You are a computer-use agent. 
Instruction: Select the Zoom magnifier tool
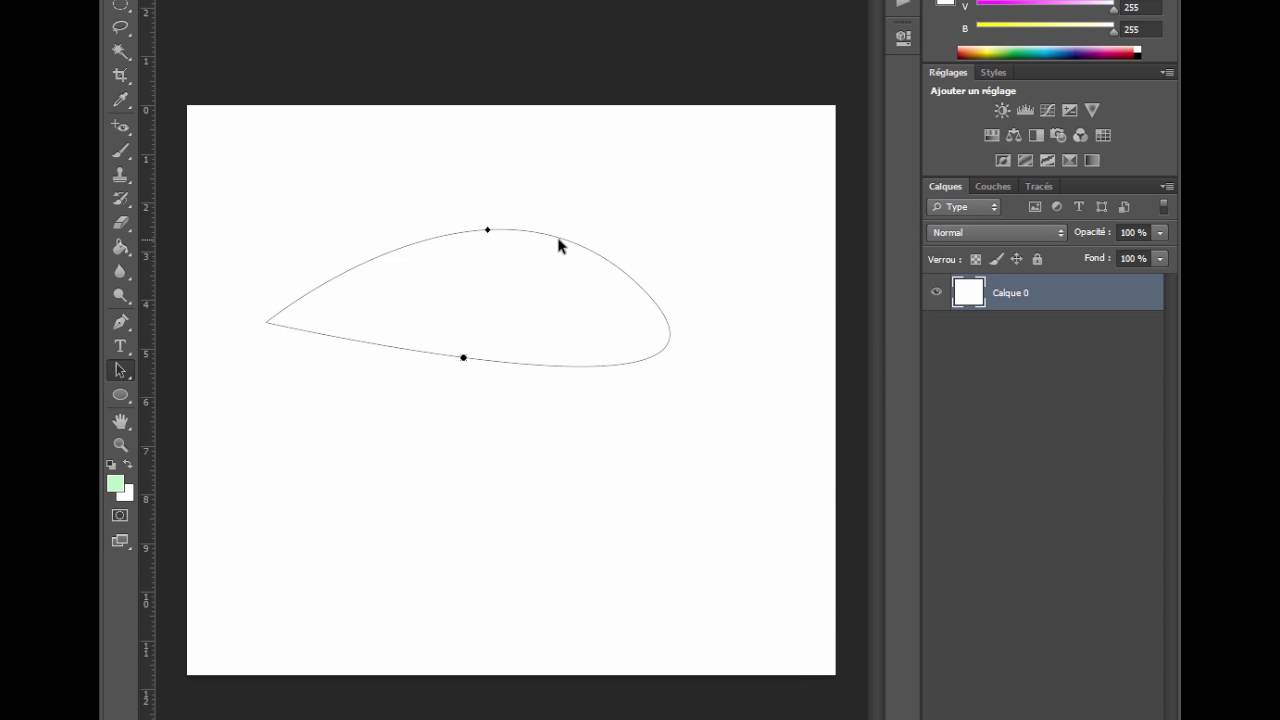coord(120,445)
